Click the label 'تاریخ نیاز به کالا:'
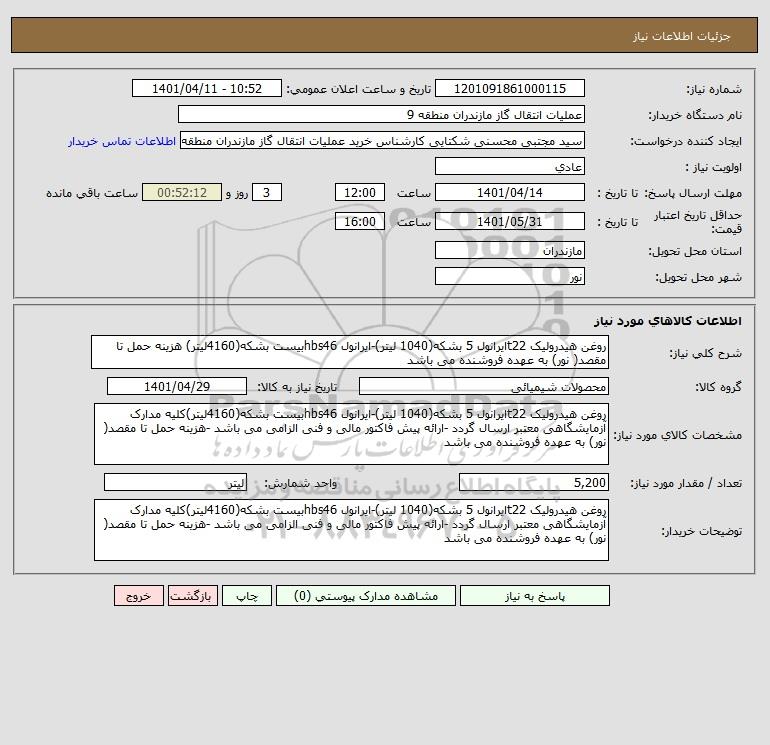 pyautogui.click(x=298, y=387)
